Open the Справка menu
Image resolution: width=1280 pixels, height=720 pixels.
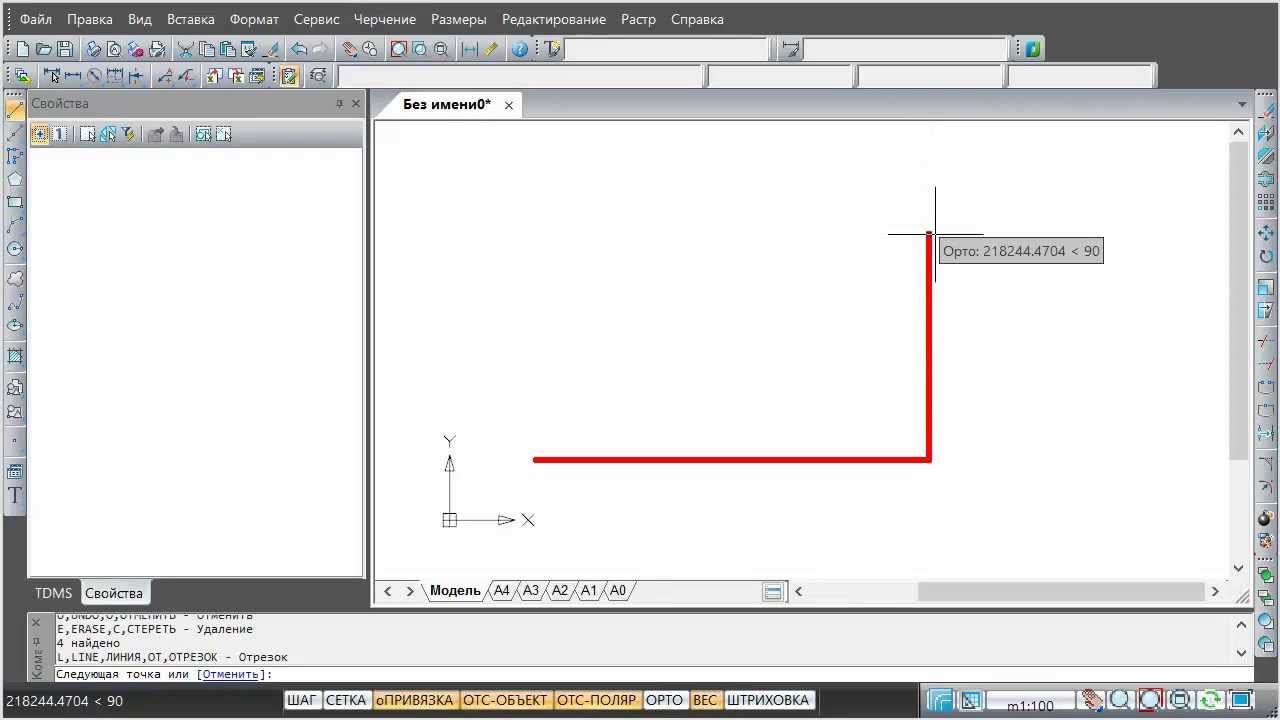697,19
